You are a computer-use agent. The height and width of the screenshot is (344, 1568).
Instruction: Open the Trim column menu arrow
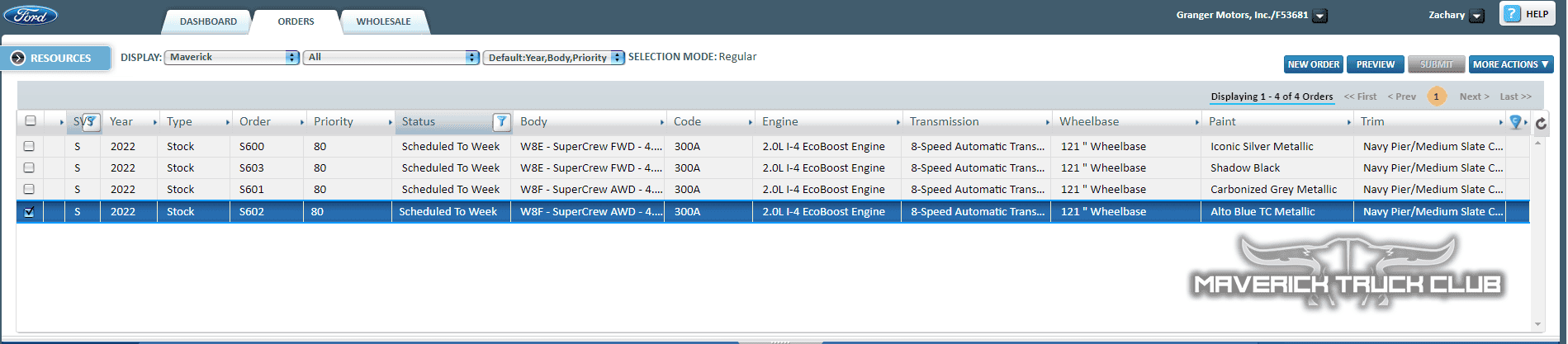point(1501,122)
